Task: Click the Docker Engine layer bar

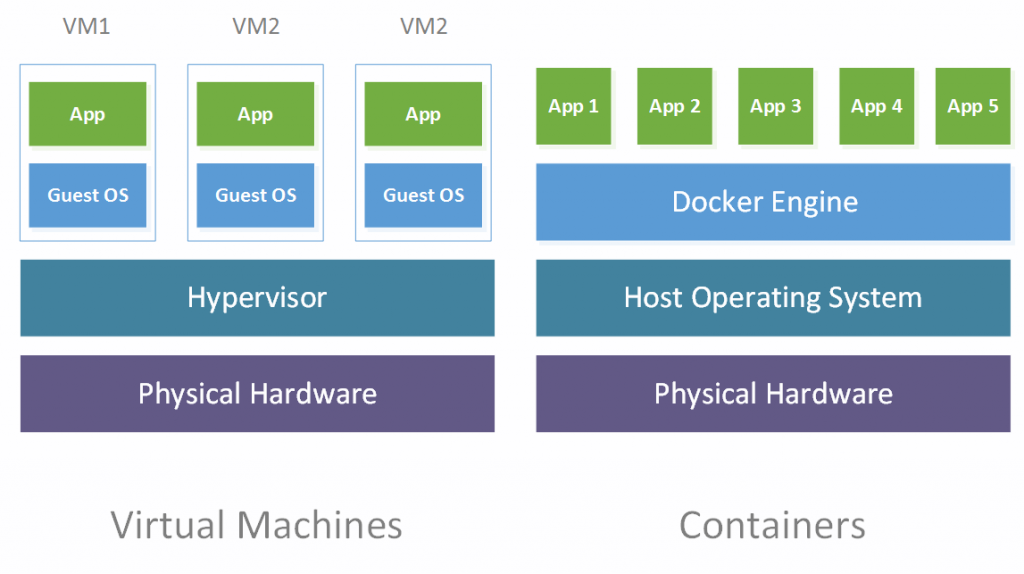Action: tap(773, 202)
